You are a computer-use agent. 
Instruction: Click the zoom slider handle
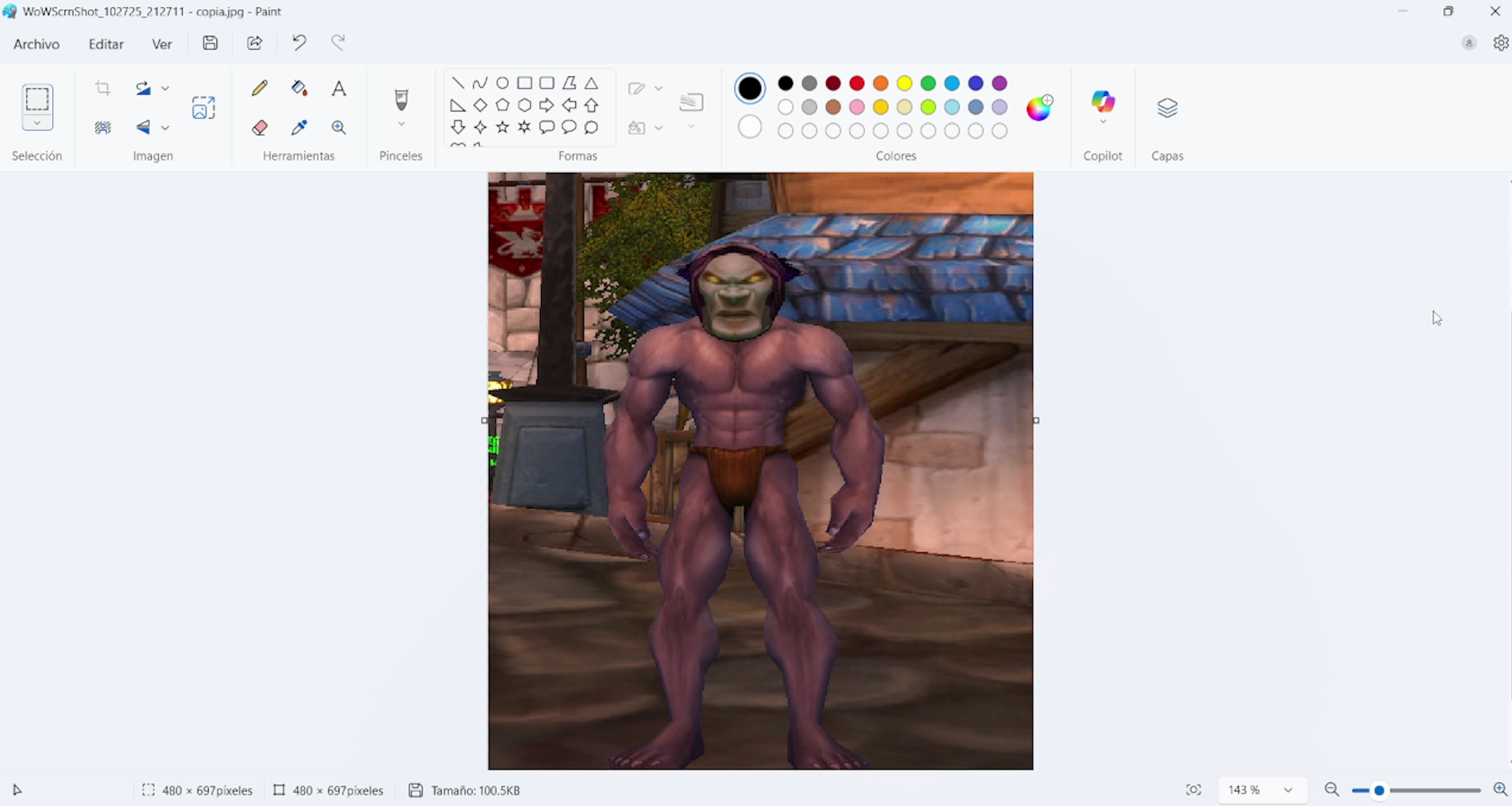pyautogui.click(x=1379, y=790)
